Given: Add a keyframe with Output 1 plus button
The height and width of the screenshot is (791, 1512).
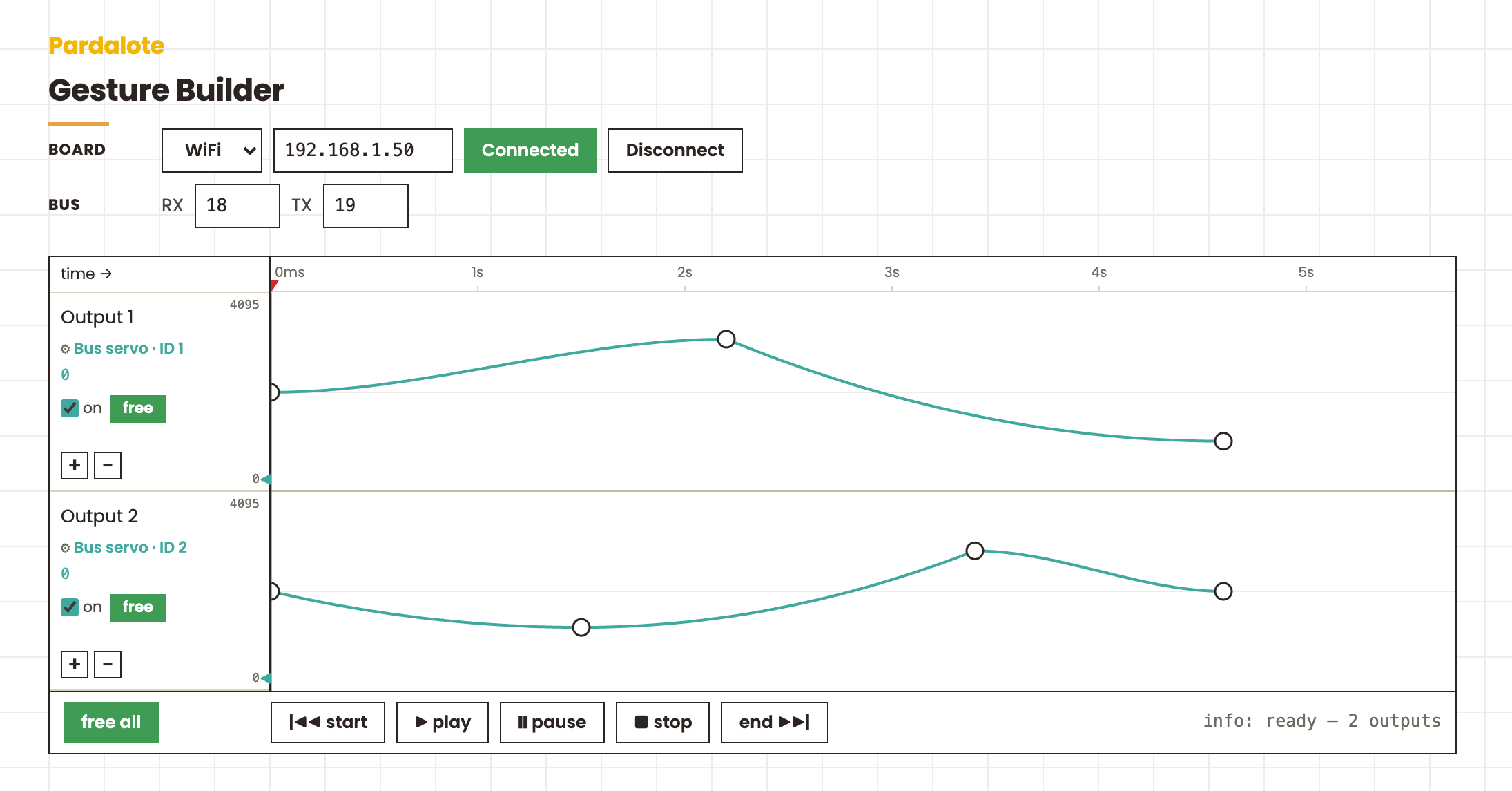Looking at the screenshot, I should click(x=75, y=465).
